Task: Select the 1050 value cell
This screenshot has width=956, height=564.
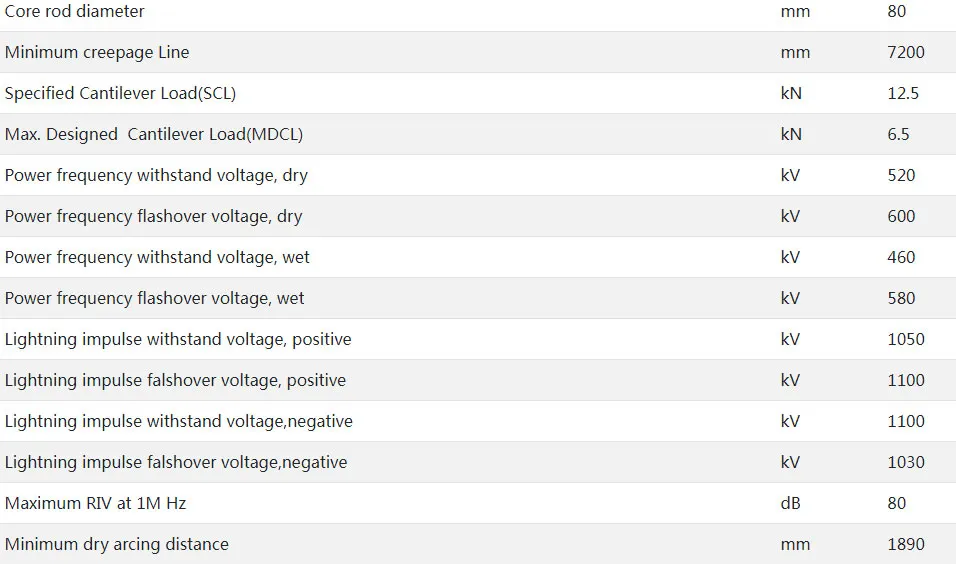Action: [x=906, y=340]
